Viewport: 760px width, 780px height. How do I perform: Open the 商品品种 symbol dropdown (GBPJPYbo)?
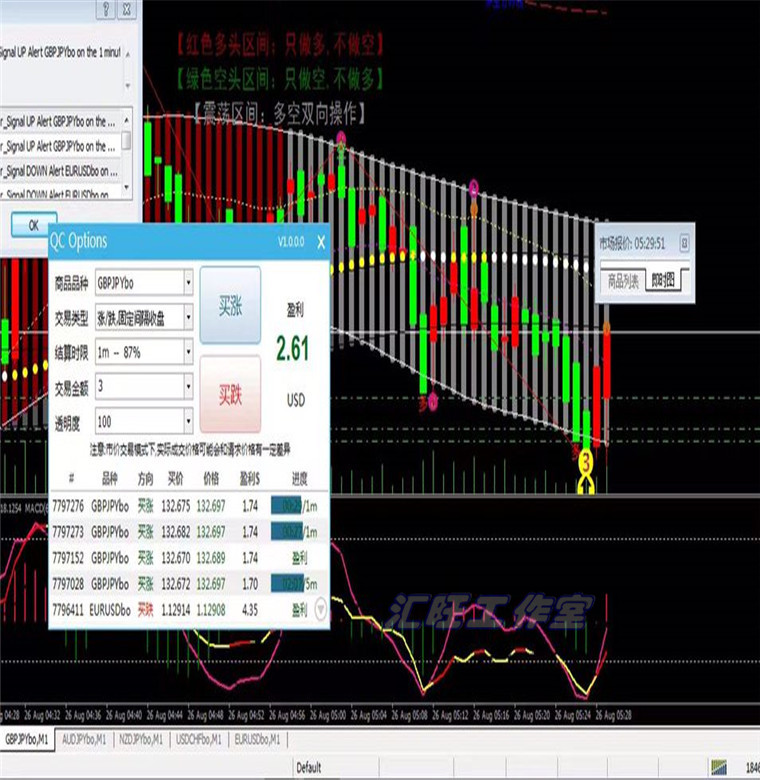pyautogui.click(x=187, y=283)
